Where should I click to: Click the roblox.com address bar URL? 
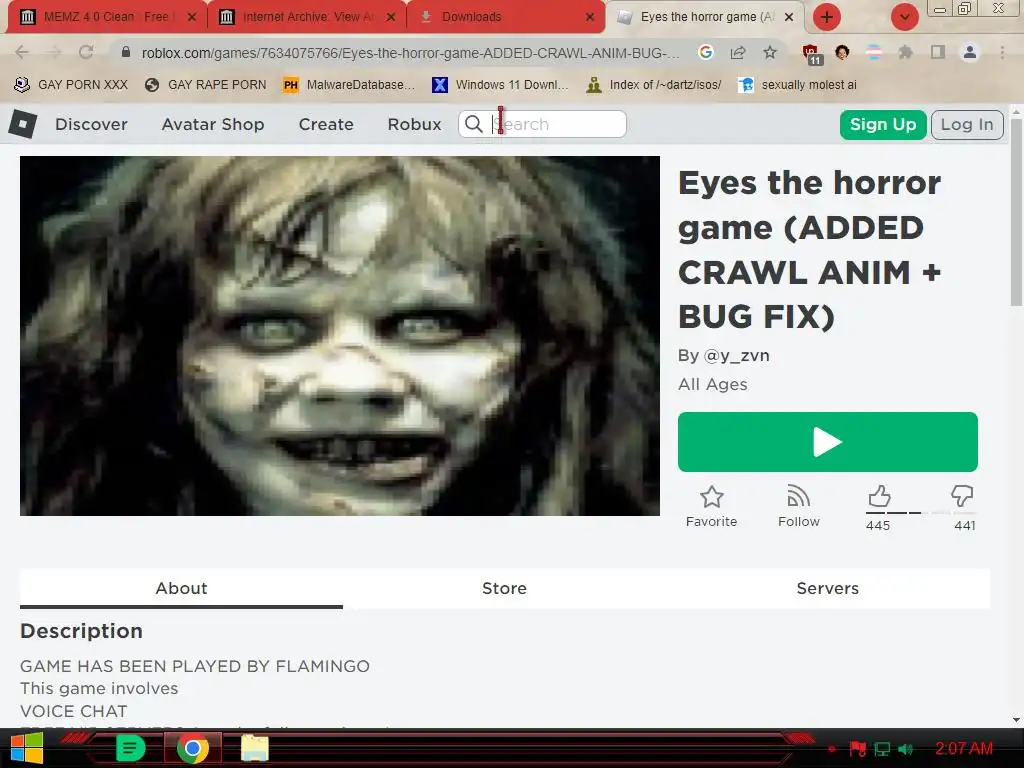tap(410, 53)
